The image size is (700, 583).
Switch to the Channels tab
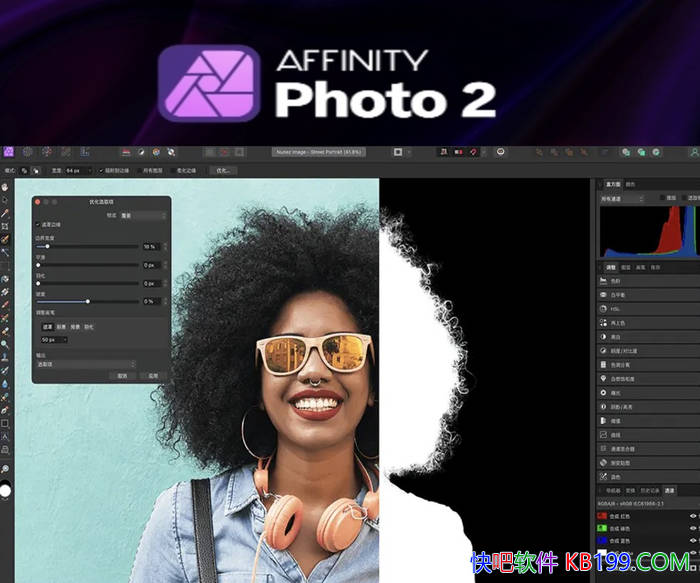click(x=669, y=491)
